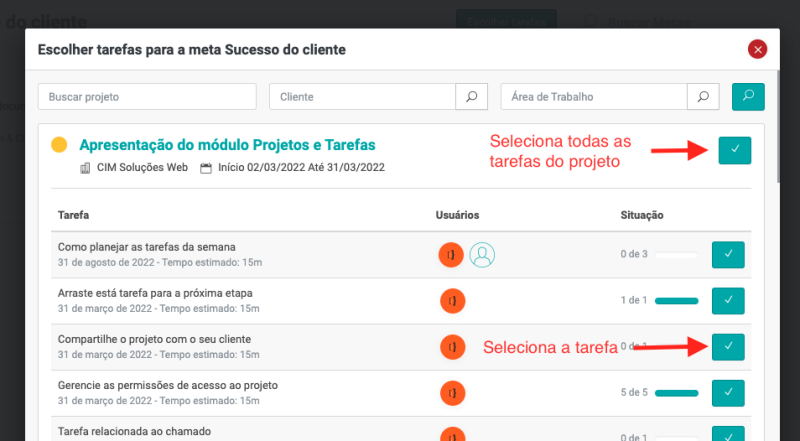Image resolution: width=800 pixels, height=441 pixels.
Task: Click the Área de Trabalho input field
Action: point(594,97)
